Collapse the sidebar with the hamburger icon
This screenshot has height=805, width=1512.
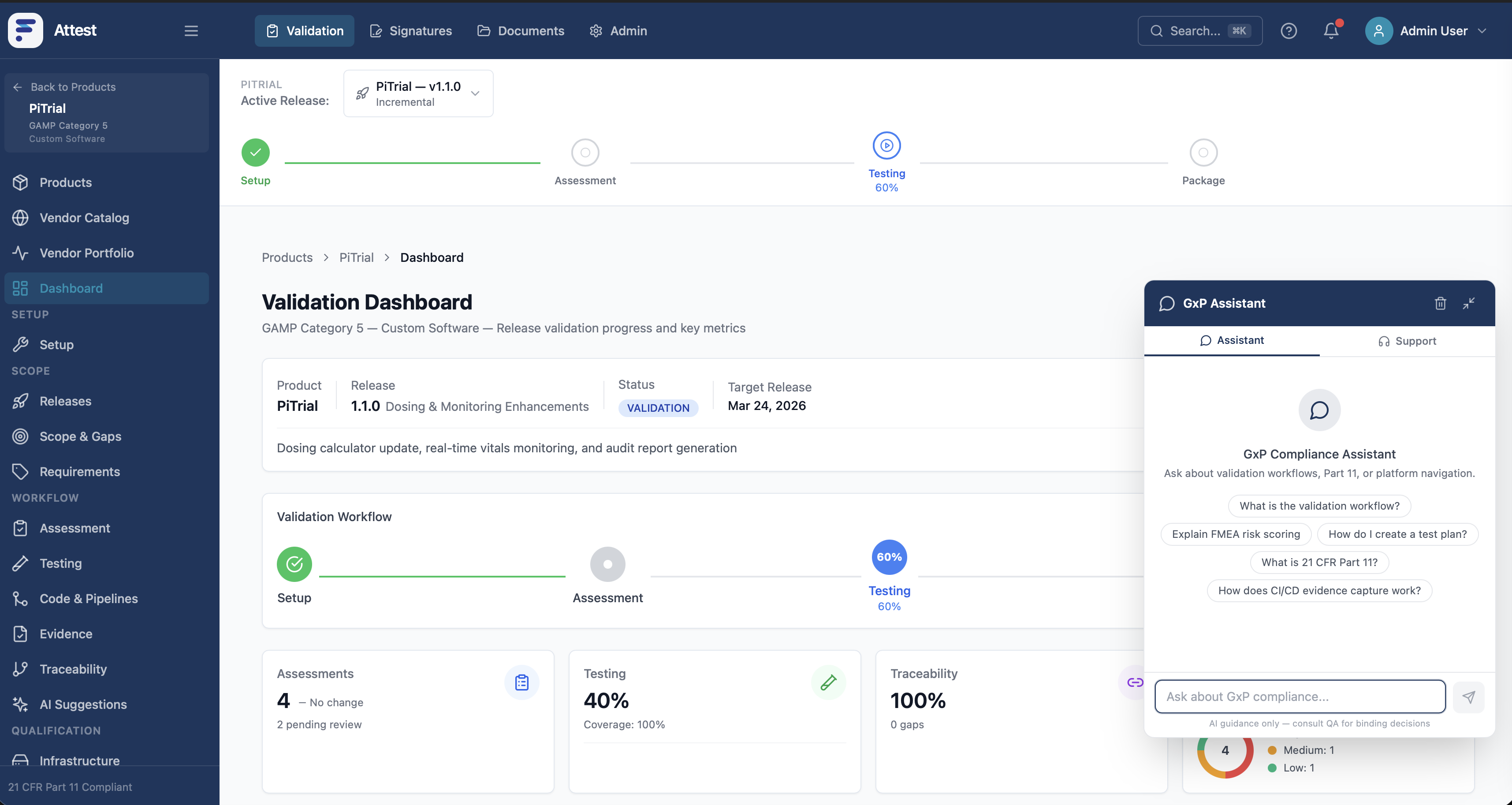coord(191,30)
